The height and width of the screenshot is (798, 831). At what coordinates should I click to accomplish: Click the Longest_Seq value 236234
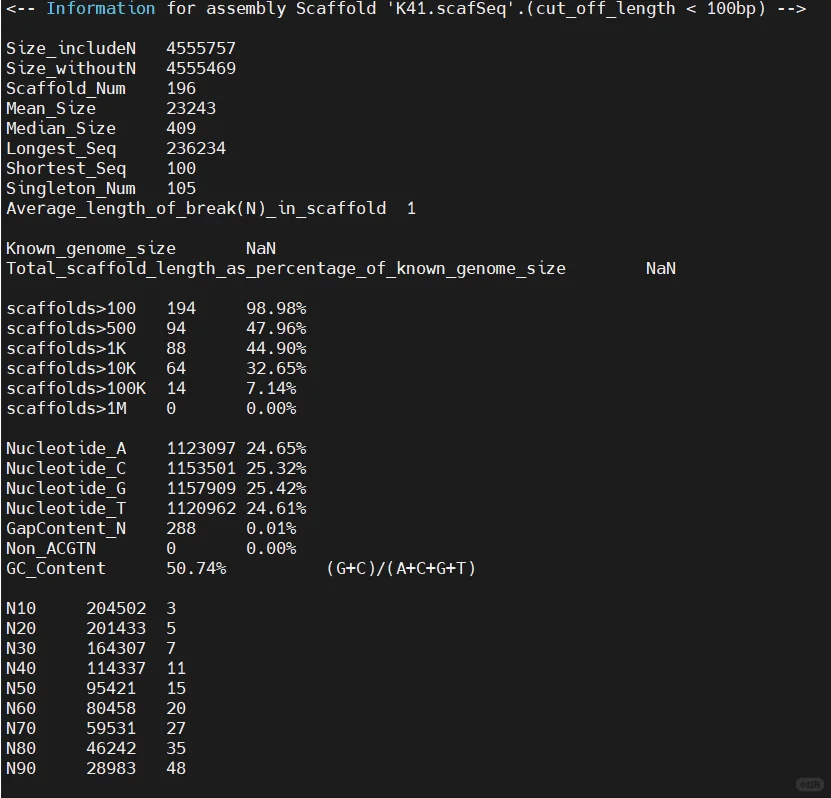[196, 148]
